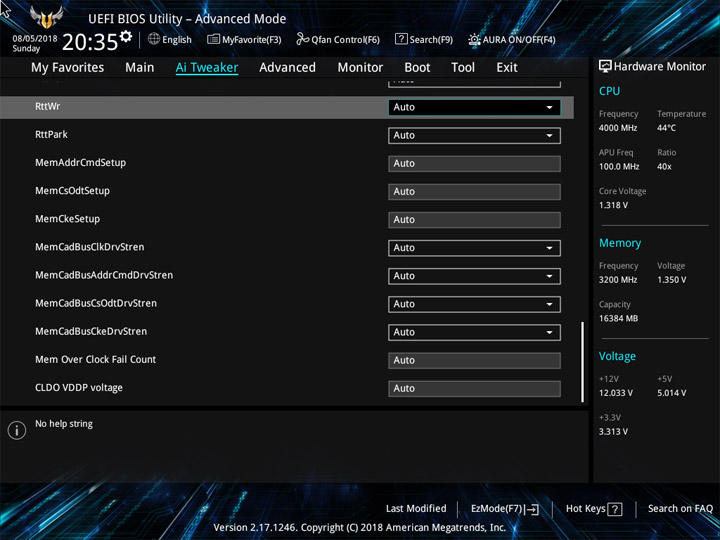Viewport: 720px width, 540px height.
Task: Select the MemCadBusAddrCmdDrvStren label
Action: pos(104,275)
